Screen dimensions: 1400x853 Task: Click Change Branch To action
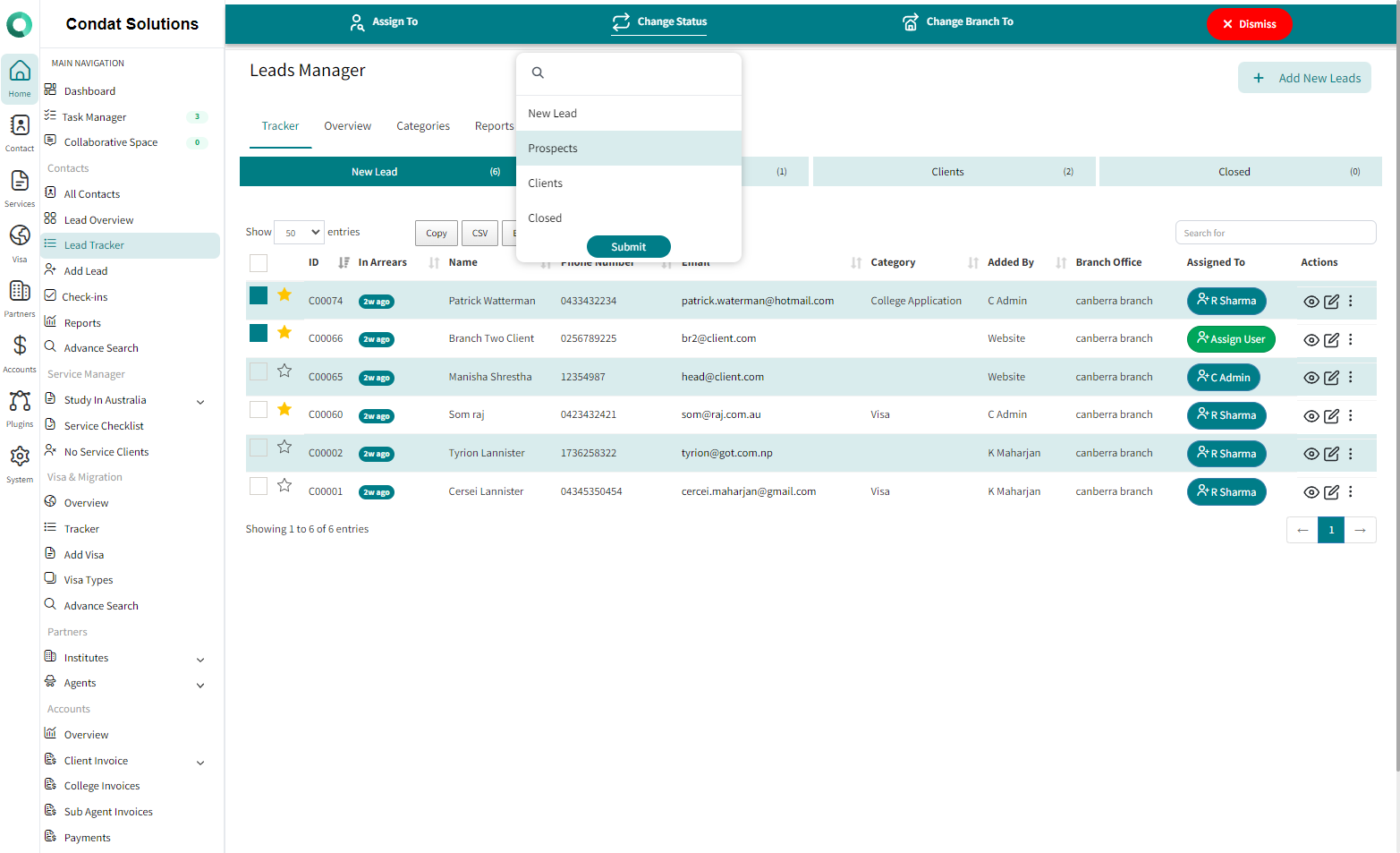(x=958, y=21)
